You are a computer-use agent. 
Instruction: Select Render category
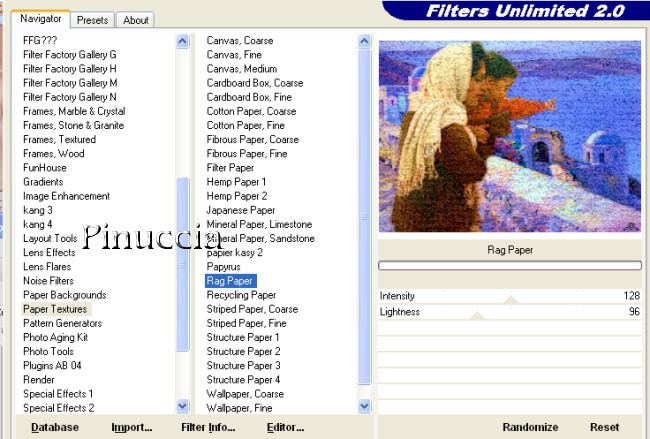[x=39, y=380]
